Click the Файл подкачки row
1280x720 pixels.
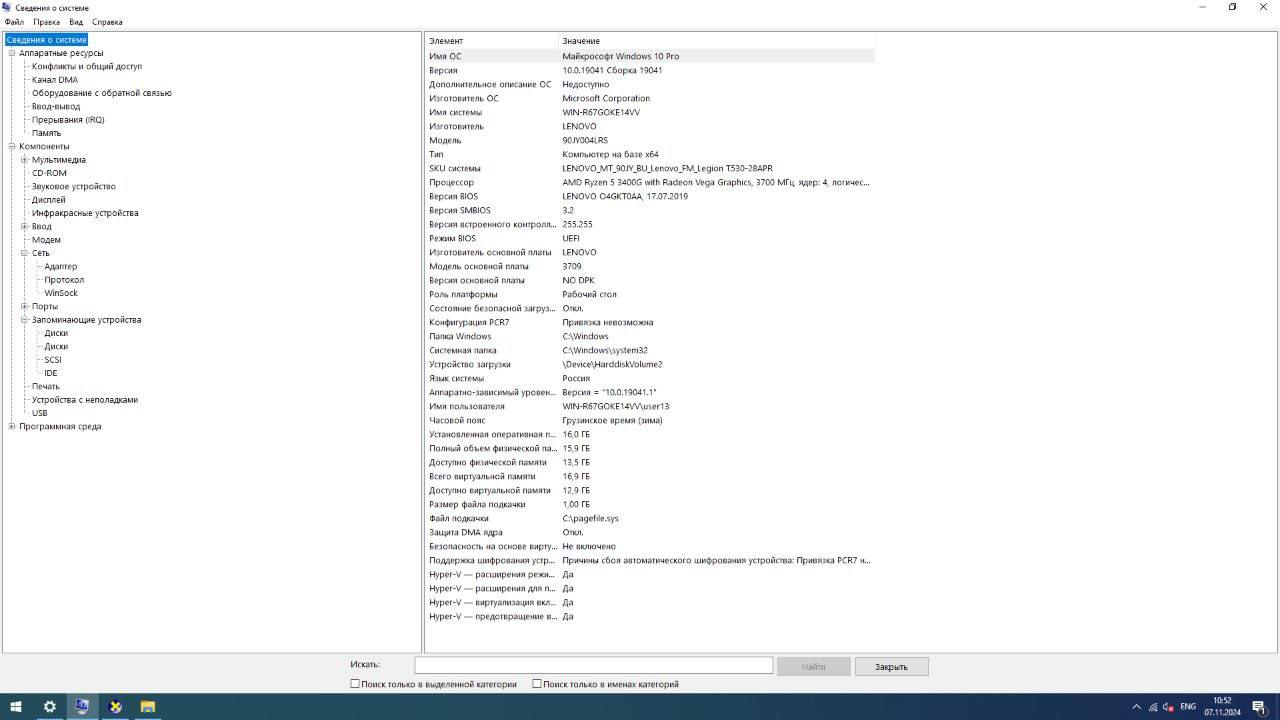(650, 518)
